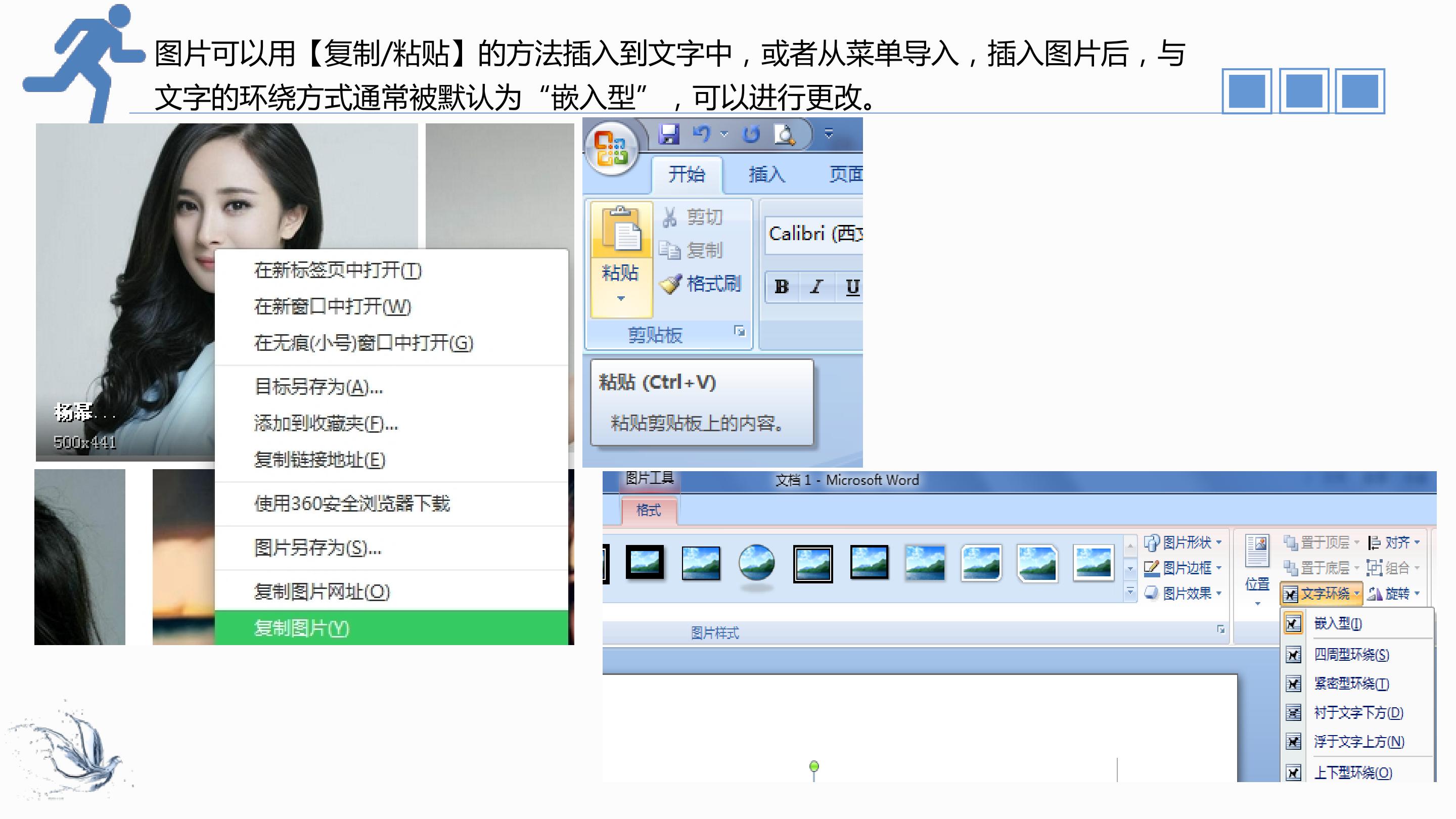Switch to the 开始 ribbon tab

click(687, 174)
